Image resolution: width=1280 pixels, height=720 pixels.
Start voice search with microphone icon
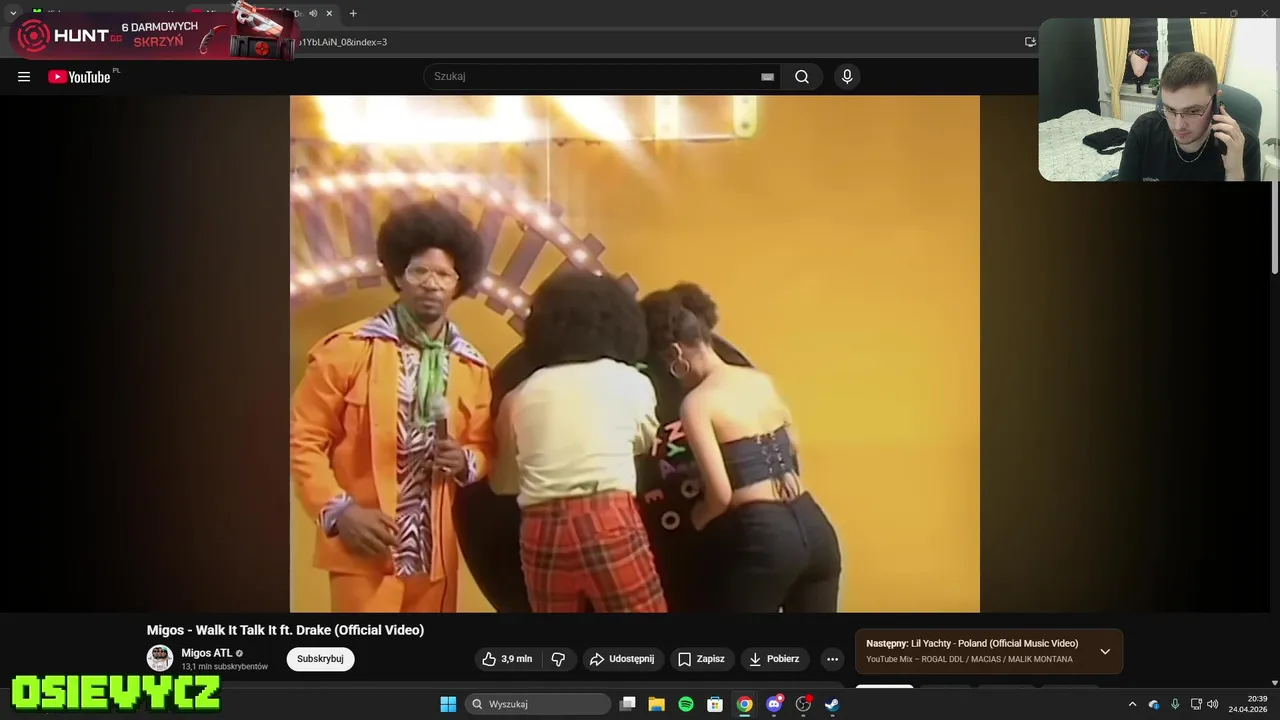pos(847,77)
